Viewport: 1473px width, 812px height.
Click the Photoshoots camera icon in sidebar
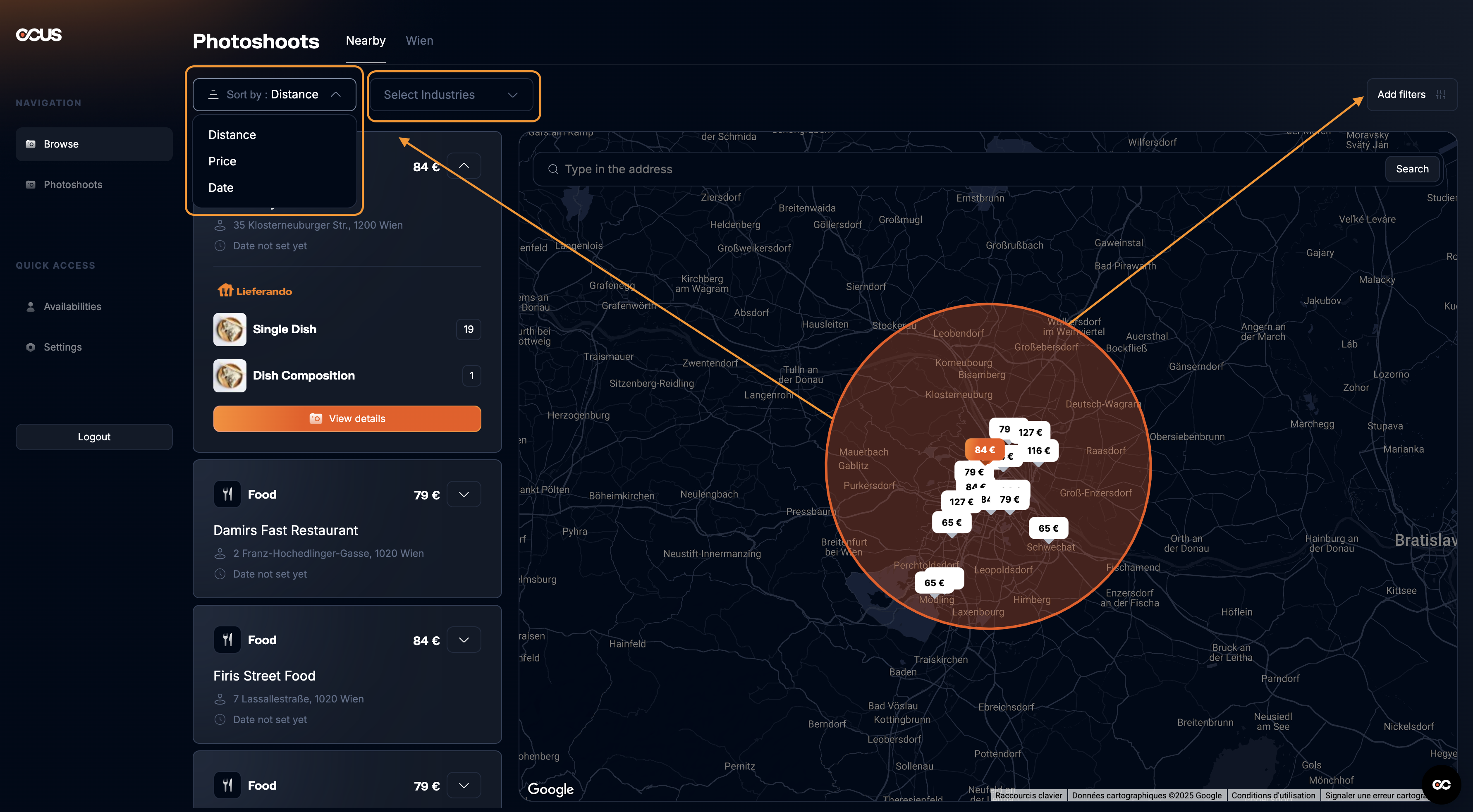point(31,185)
